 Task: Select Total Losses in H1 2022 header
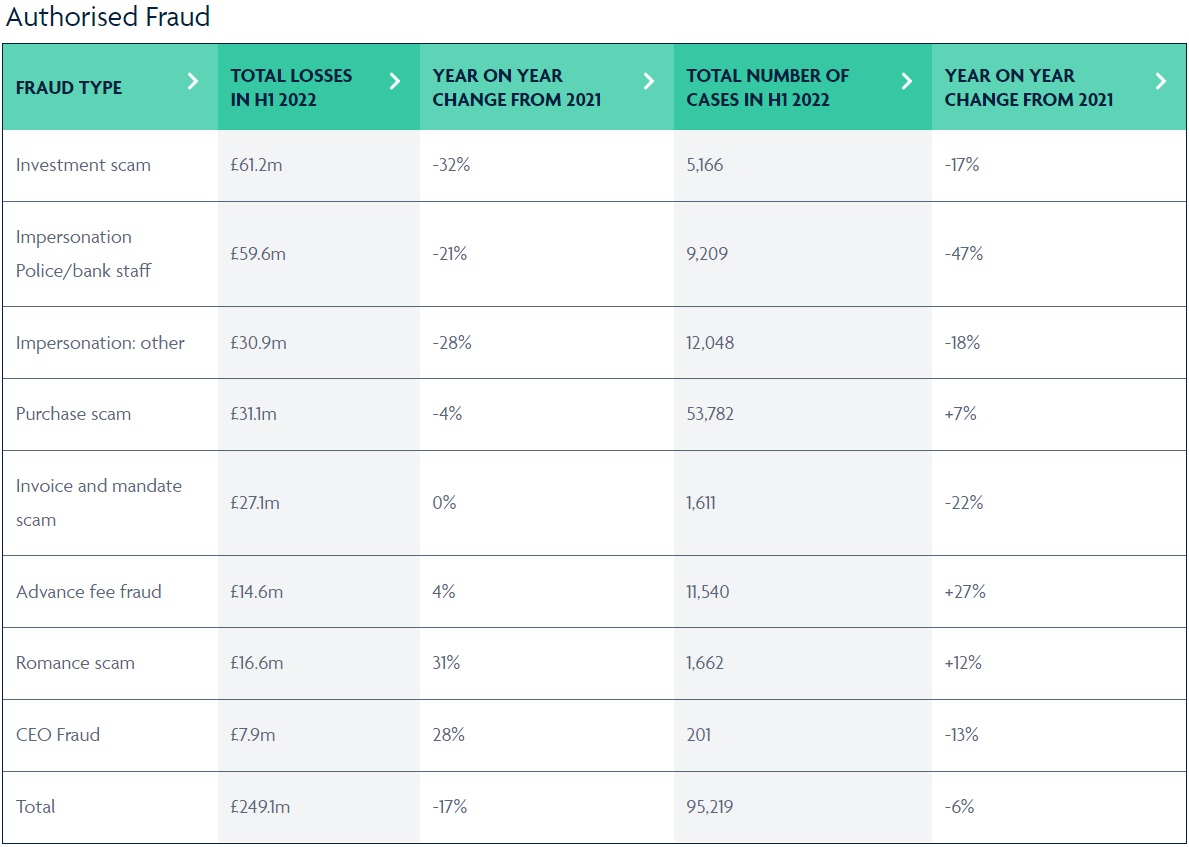pos(291,87)
